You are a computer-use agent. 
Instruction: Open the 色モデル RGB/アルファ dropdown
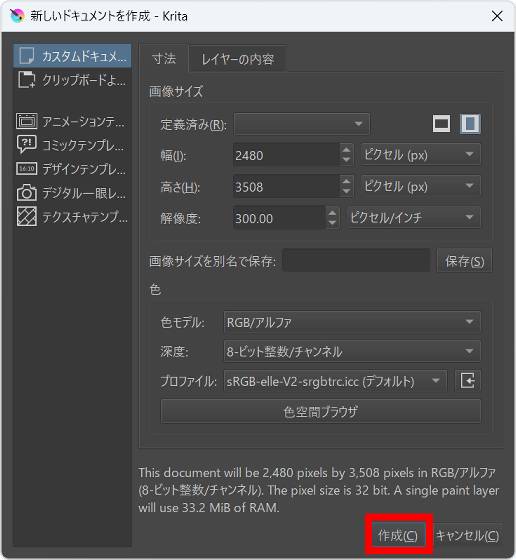352,322
